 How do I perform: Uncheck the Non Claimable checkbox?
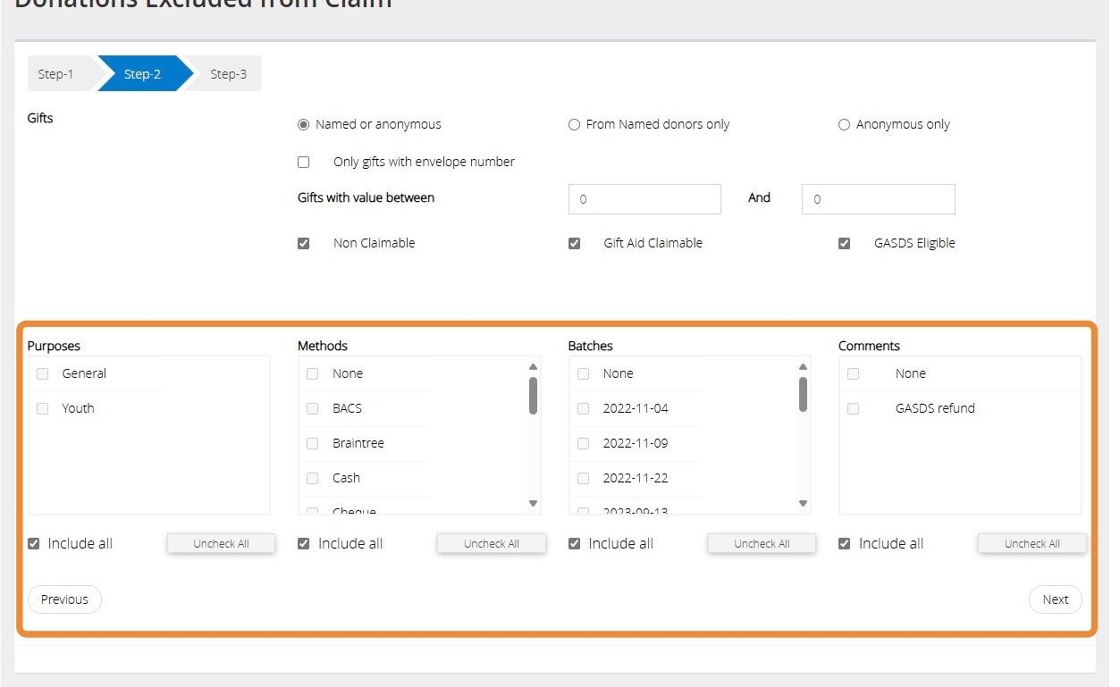[x=304, y=244]
